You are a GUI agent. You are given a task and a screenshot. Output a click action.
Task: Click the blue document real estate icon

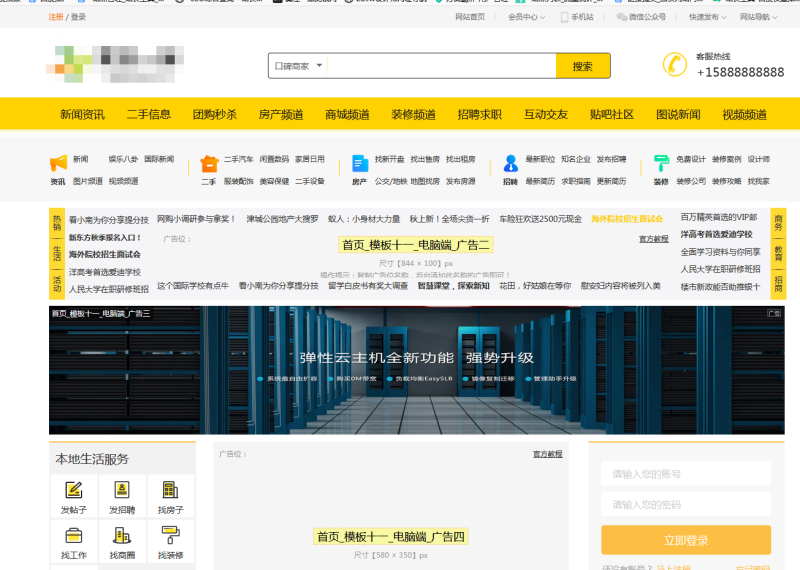(x=360, y=163)
